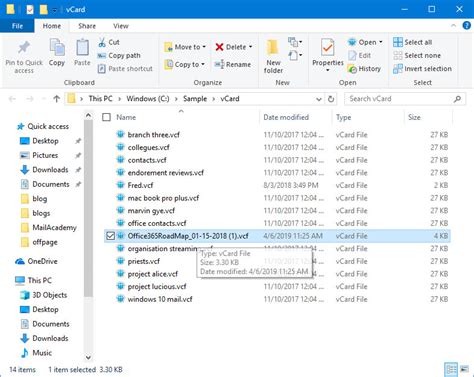Click Sample in the address breadcrumb
This screenshot has width=474, height=377.
pos(195,99)
